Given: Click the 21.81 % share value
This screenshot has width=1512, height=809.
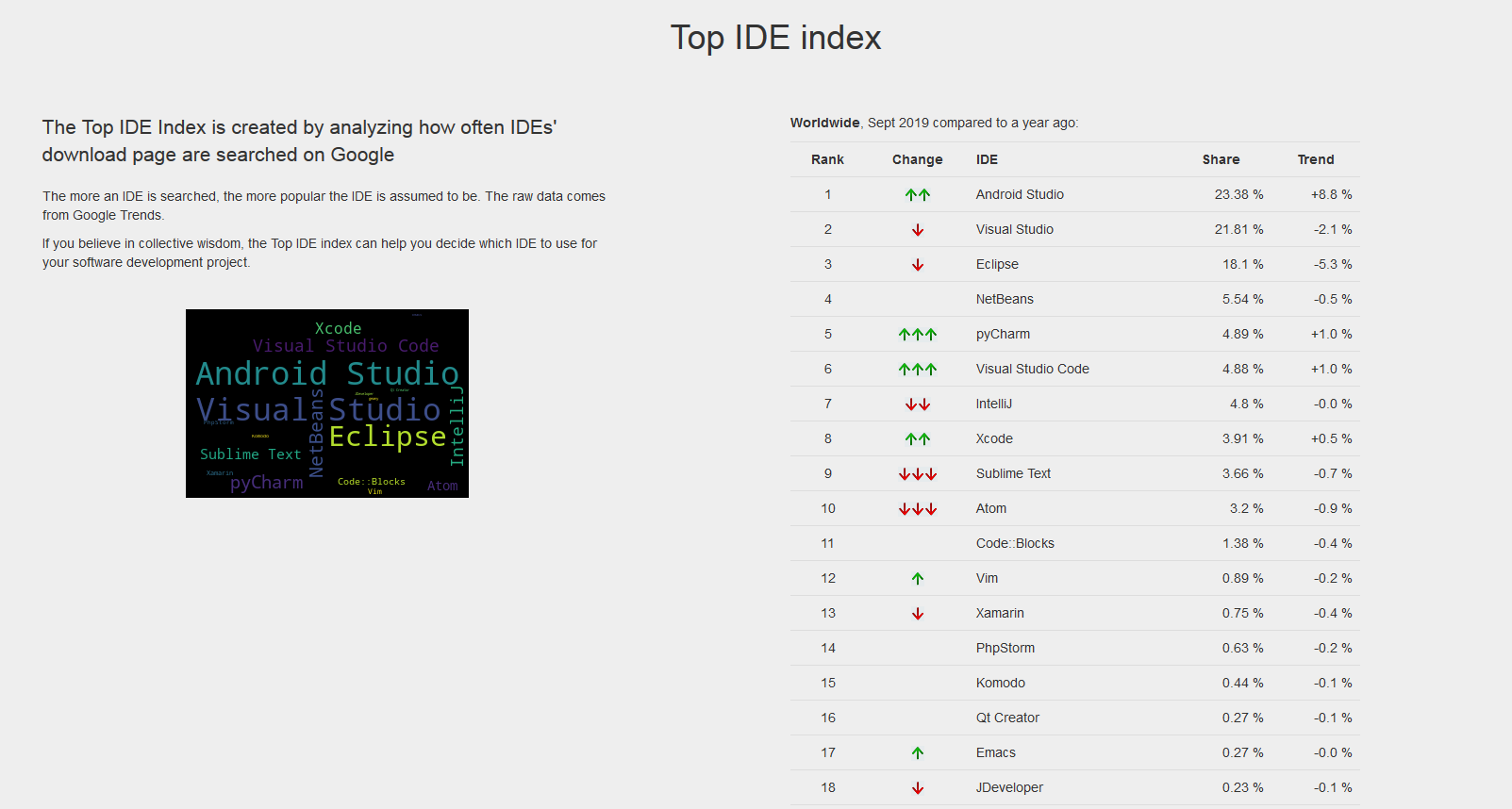Looking at the screenshot, I should 1238,229.
